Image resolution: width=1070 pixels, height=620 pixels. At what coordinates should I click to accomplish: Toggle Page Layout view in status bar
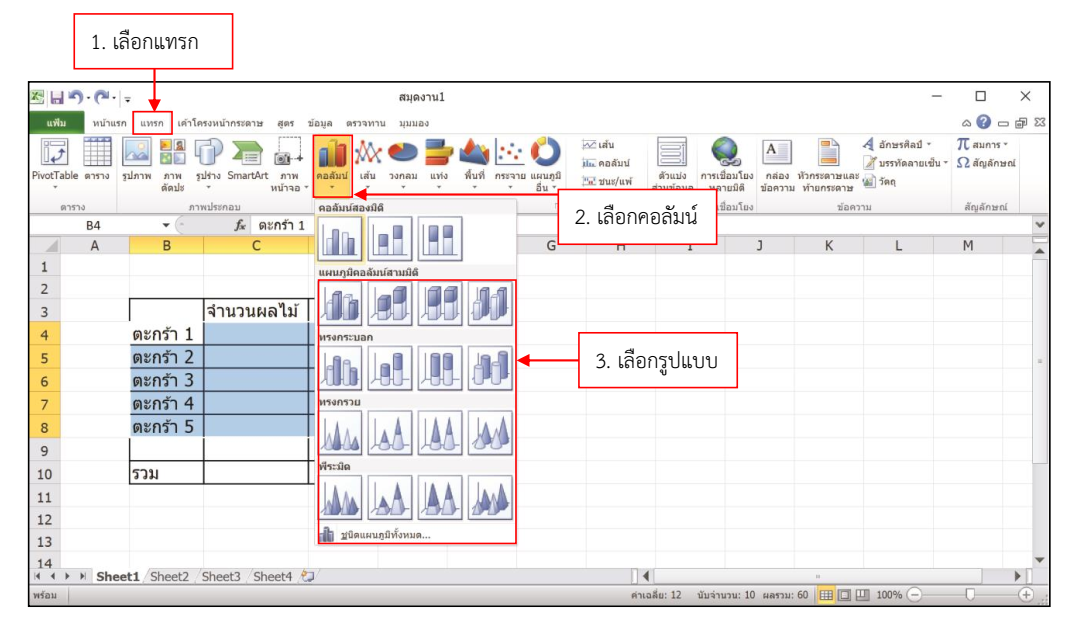(845, 595)
